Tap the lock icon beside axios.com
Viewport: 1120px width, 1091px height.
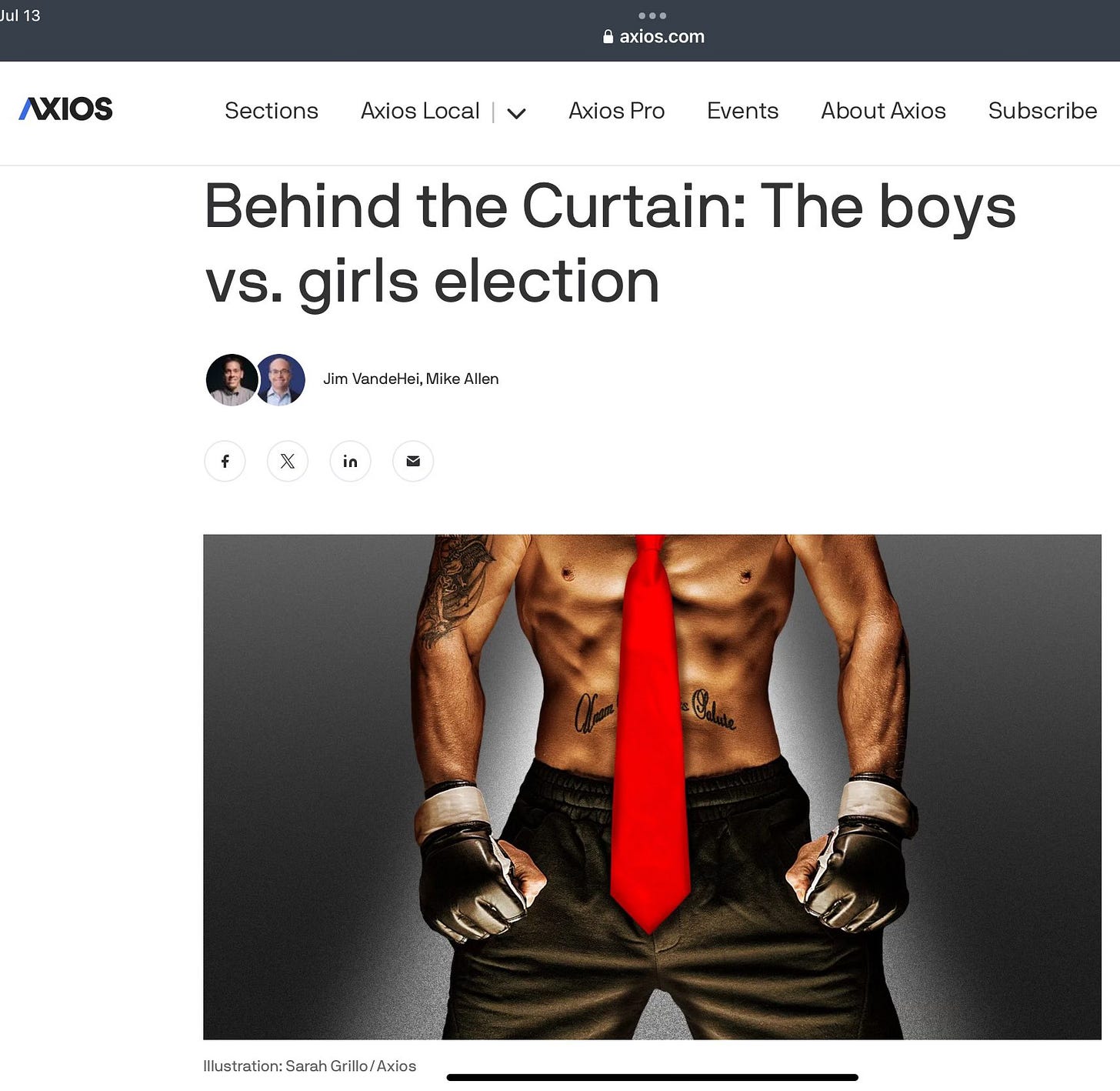608,36
